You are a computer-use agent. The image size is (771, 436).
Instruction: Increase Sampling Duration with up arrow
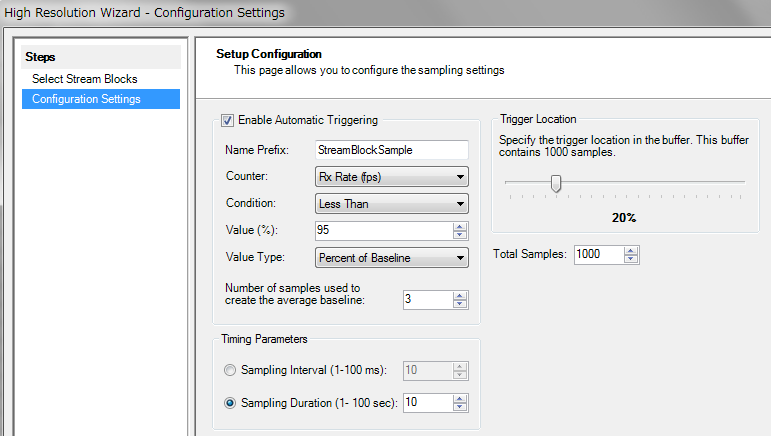460,399
